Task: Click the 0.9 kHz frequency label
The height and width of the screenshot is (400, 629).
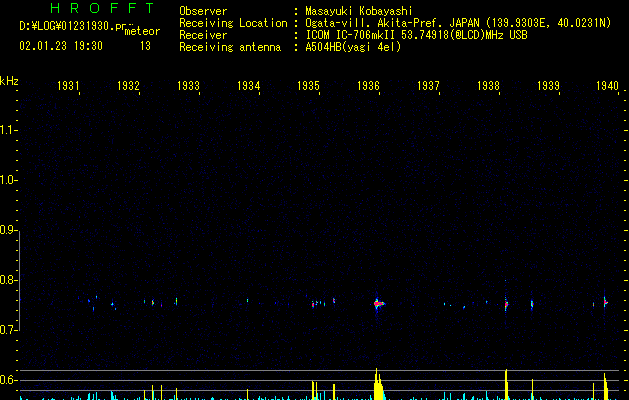Action: (x=7, y=230)
